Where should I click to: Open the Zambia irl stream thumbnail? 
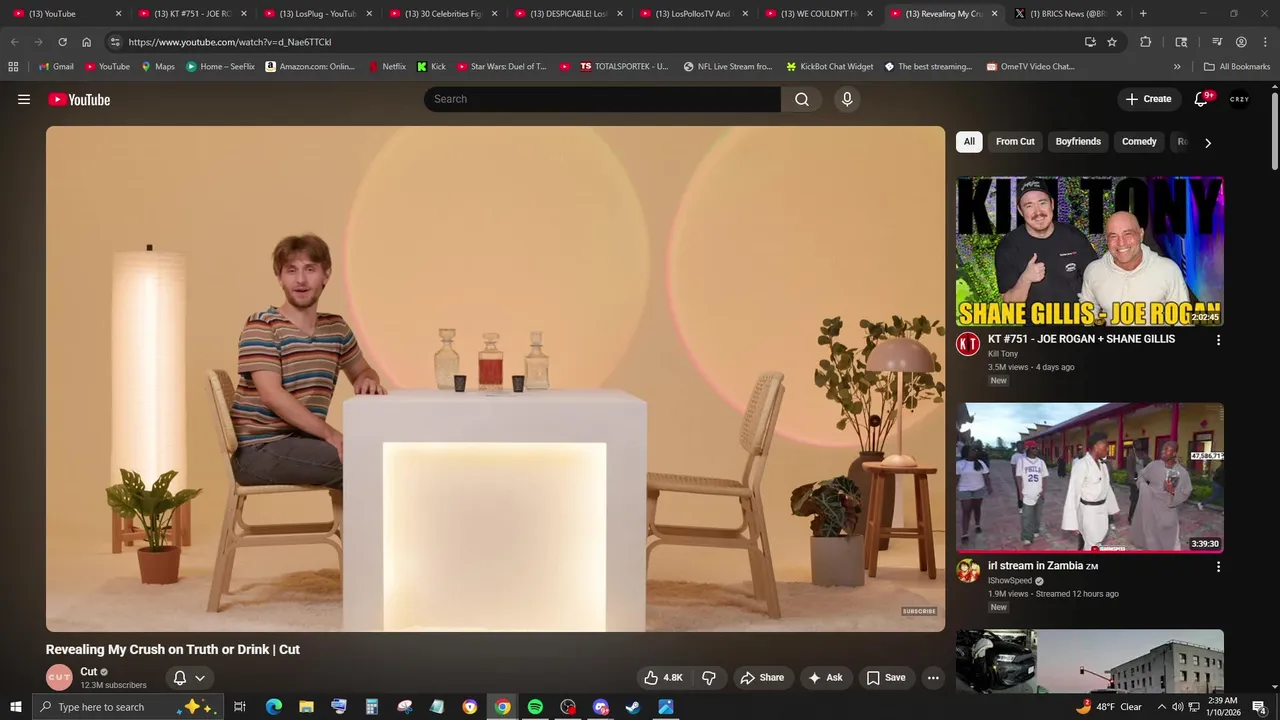pyautogui.click(x=1090, y=478)
